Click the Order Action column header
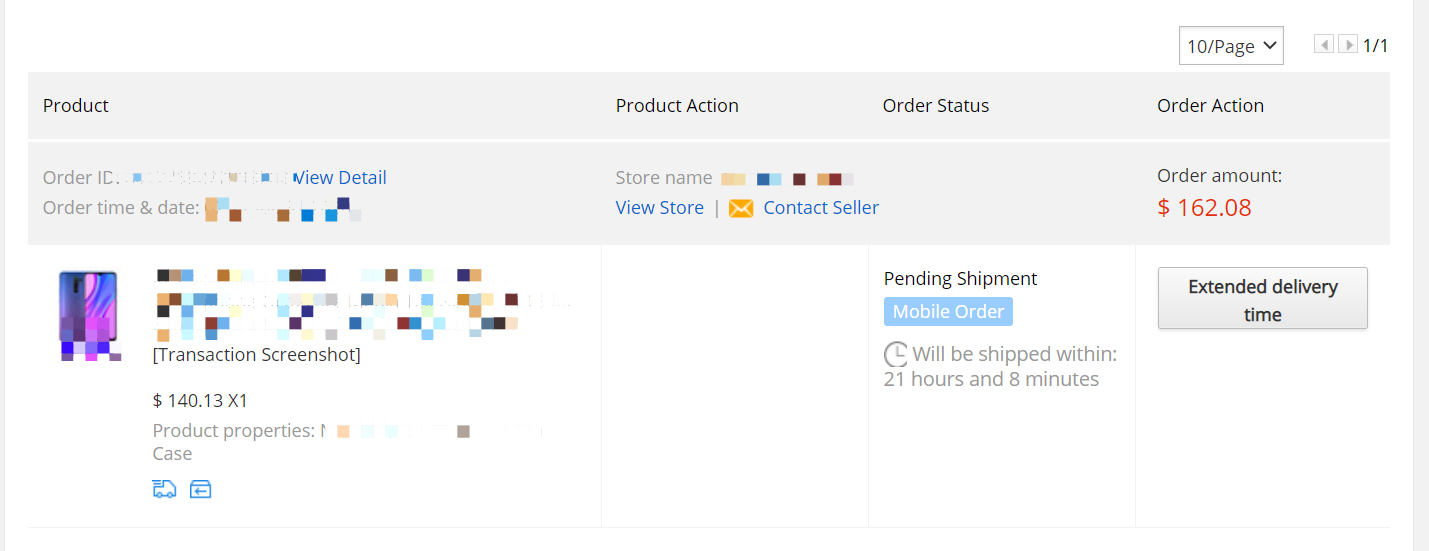The width and height of the screenshot is (1429, 551). [x=1210, y=106]
